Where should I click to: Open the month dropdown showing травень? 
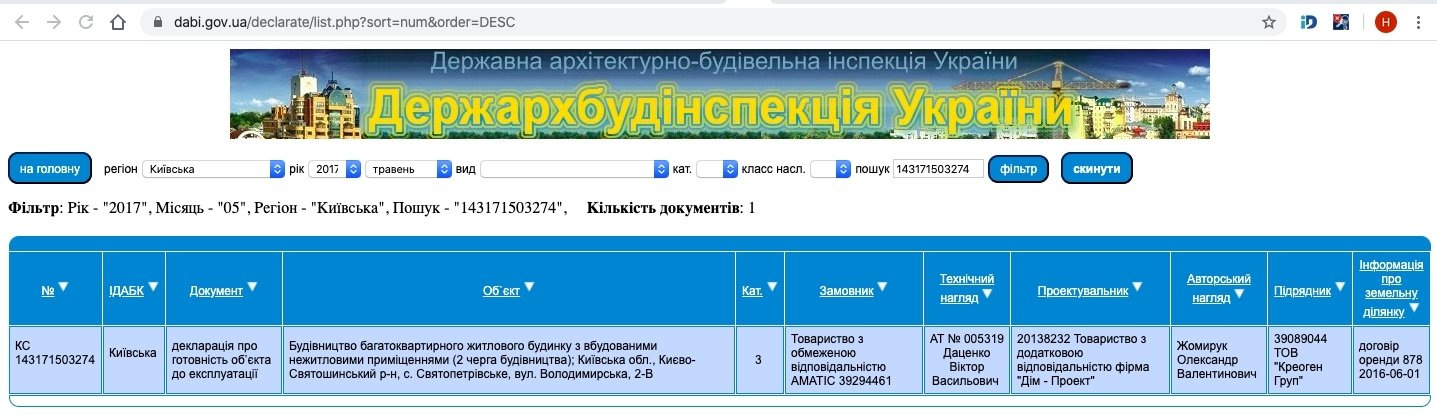(x=408, y=169)
